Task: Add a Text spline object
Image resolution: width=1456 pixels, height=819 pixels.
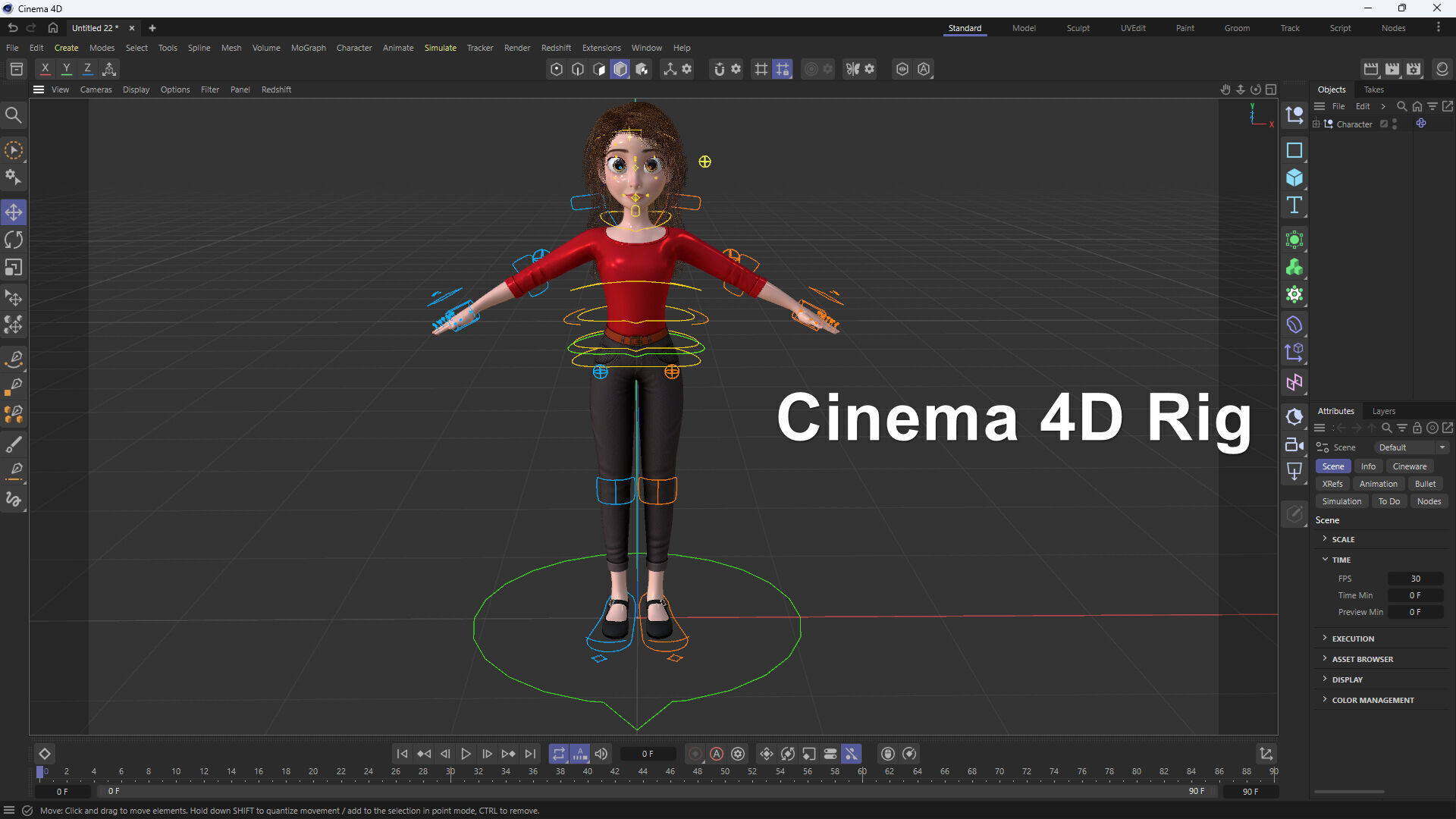Action: click(1294, 205)
